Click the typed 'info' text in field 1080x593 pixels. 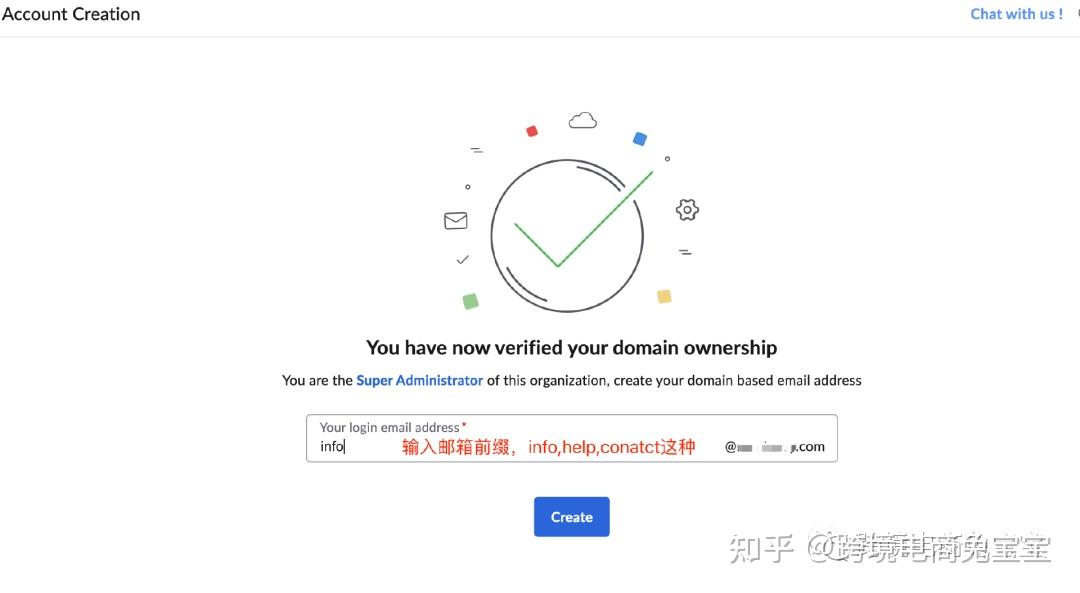pyautogui.click(x=332, y=447)
